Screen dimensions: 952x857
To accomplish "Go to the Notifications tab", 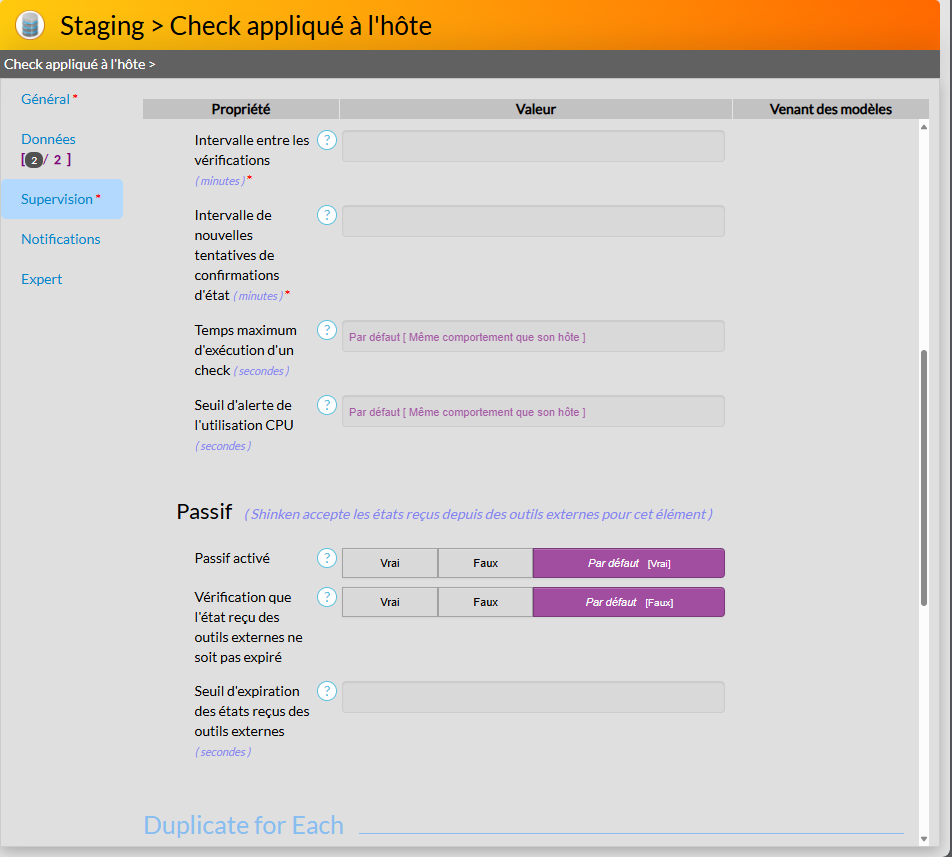I will (61, 239).
